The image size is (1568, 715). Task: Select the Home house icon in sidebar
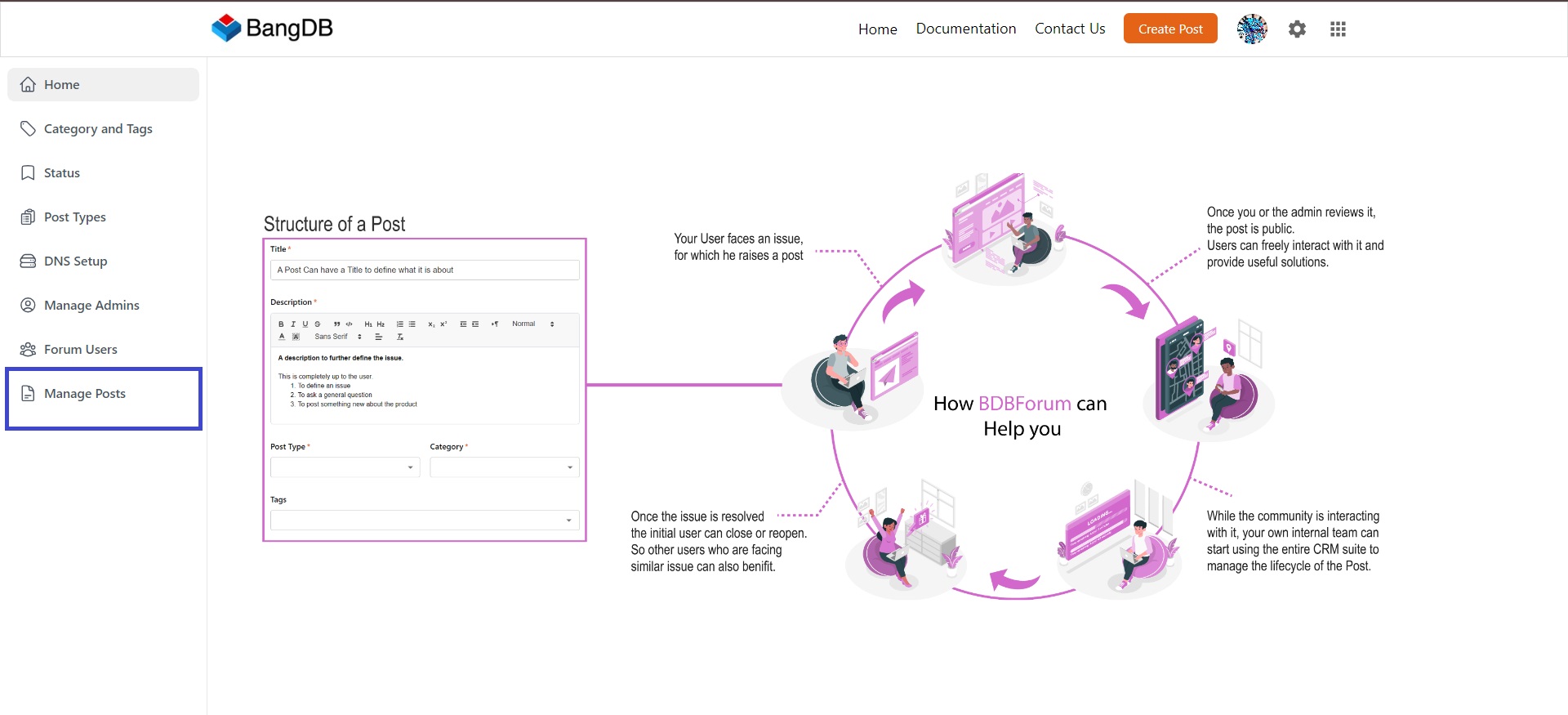tap(28, 85)
